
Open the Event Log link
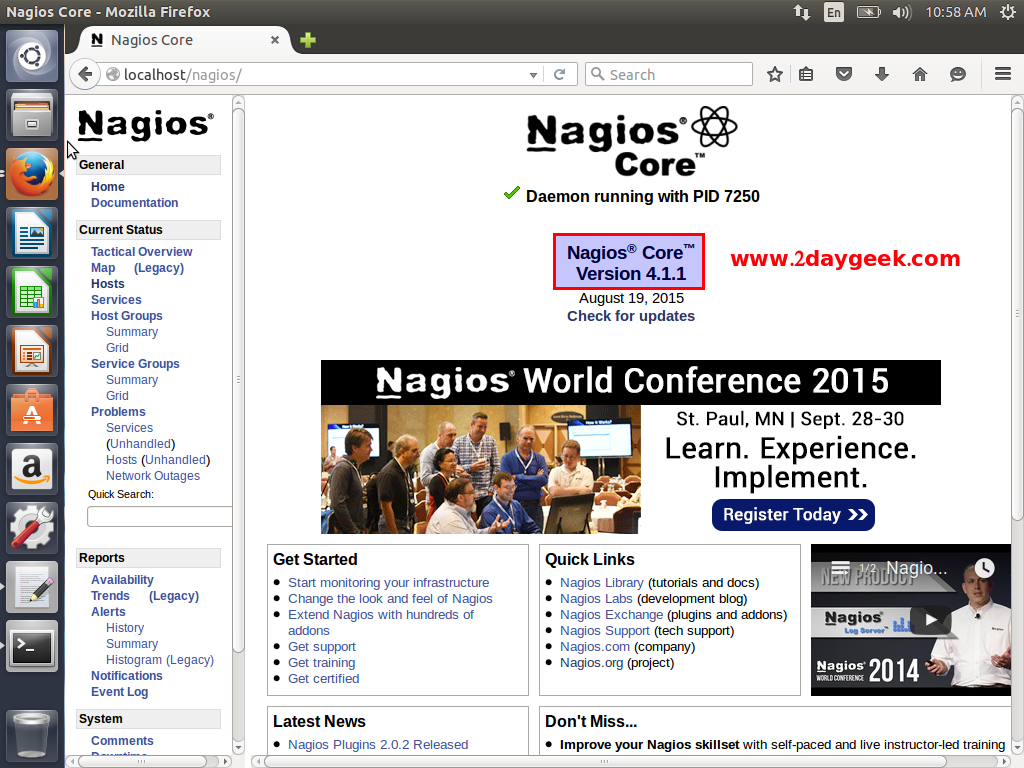tap(120, 692)
